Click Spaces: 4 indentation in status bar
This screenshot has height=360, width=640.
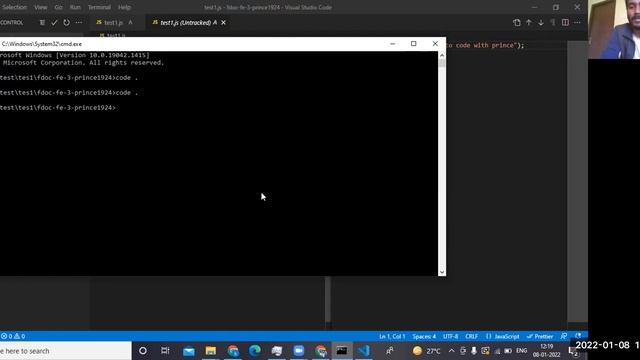[424, 336]
